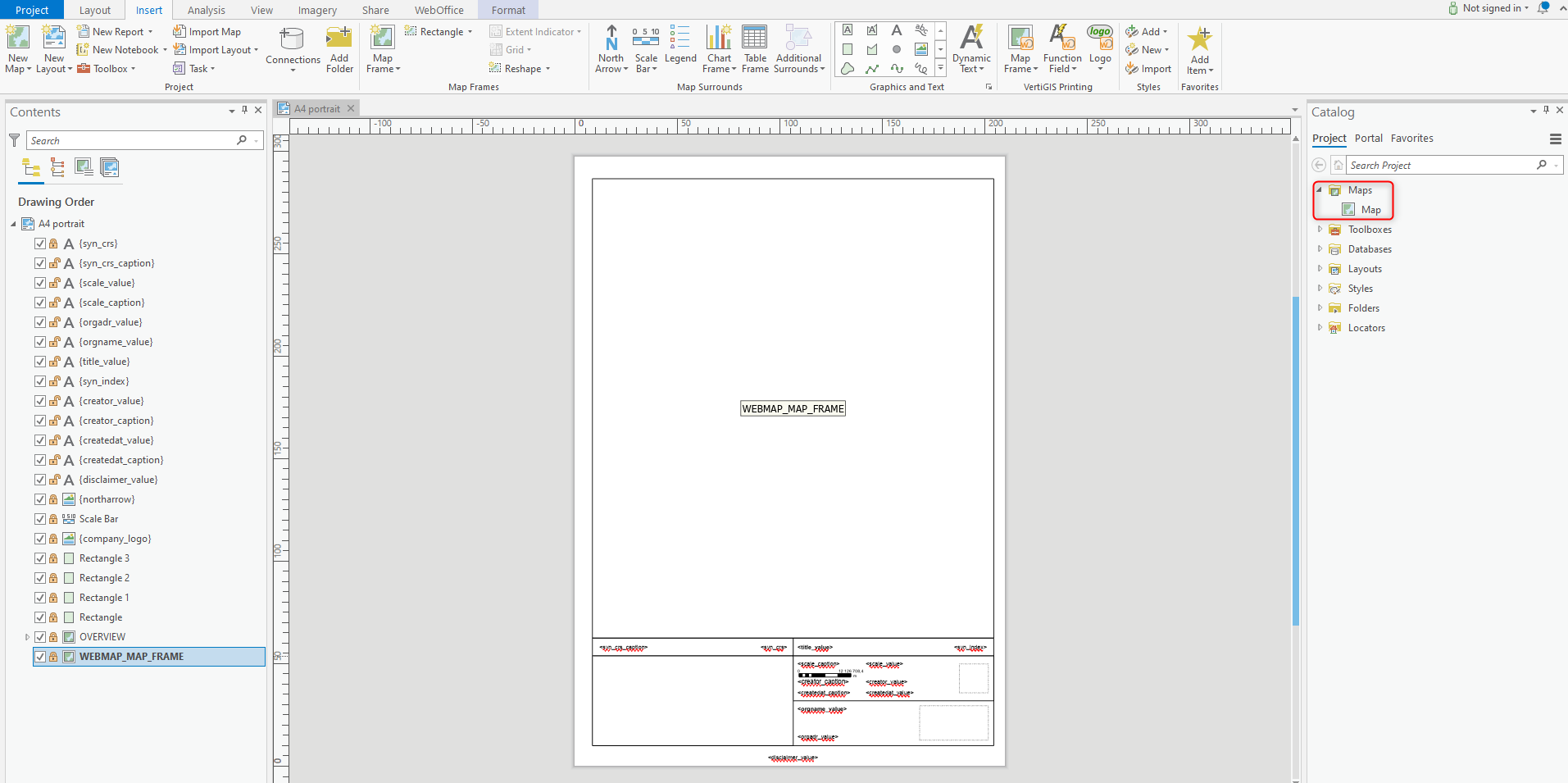Toggle visibility of {title_value} element
This screenshot has height=783, width=1568.
[x=40, y=362]
